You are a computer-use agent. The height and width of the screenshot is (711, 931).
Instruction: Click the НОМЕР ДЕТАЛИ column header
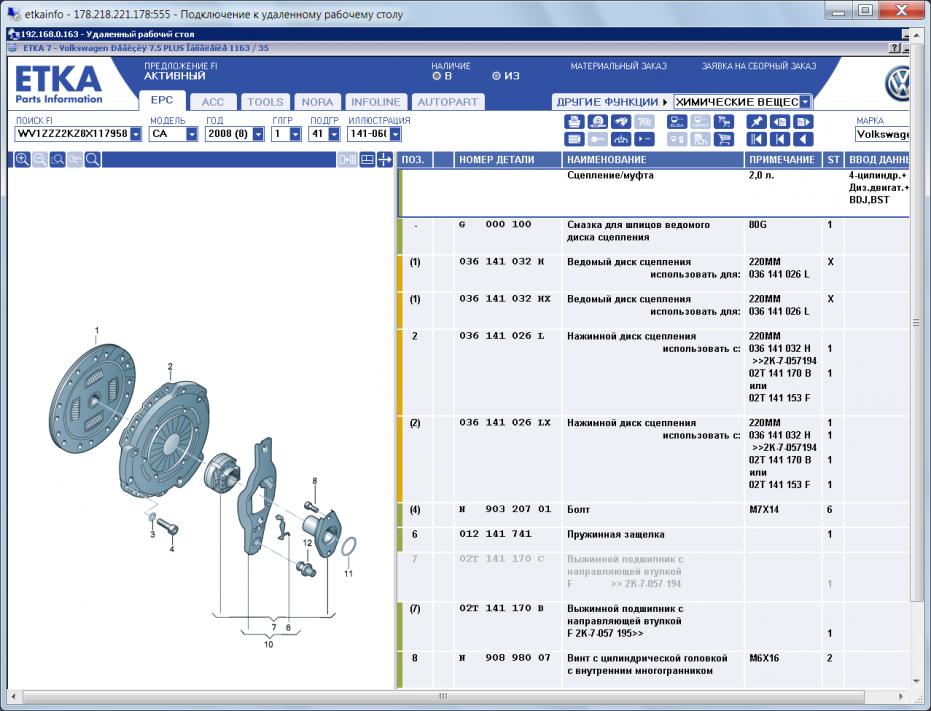[508, 159]
